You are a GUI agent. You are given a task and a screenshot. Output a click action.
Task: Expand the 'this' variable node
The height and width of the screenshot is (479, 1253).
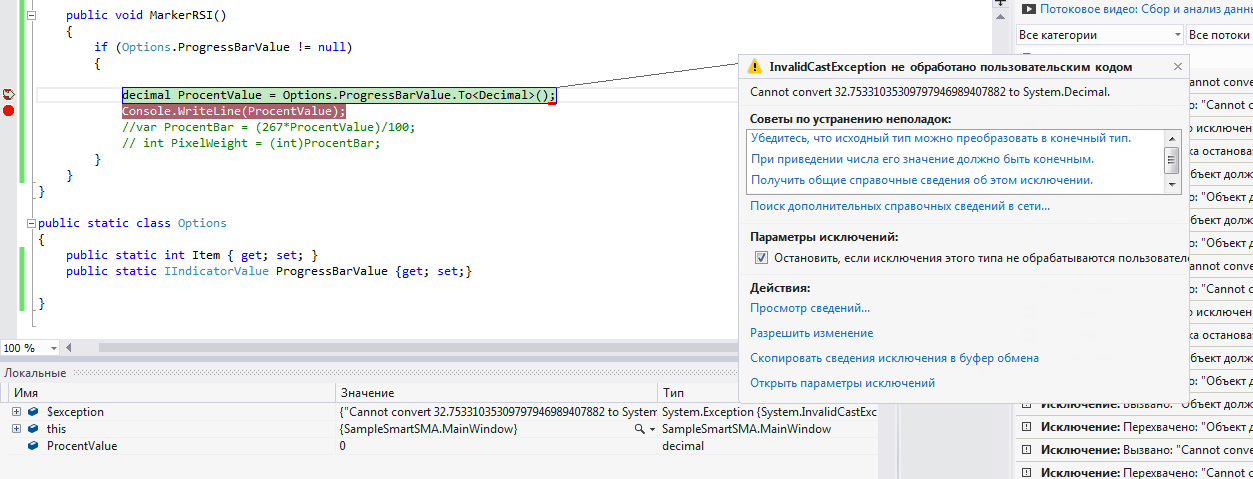point(16,429)
